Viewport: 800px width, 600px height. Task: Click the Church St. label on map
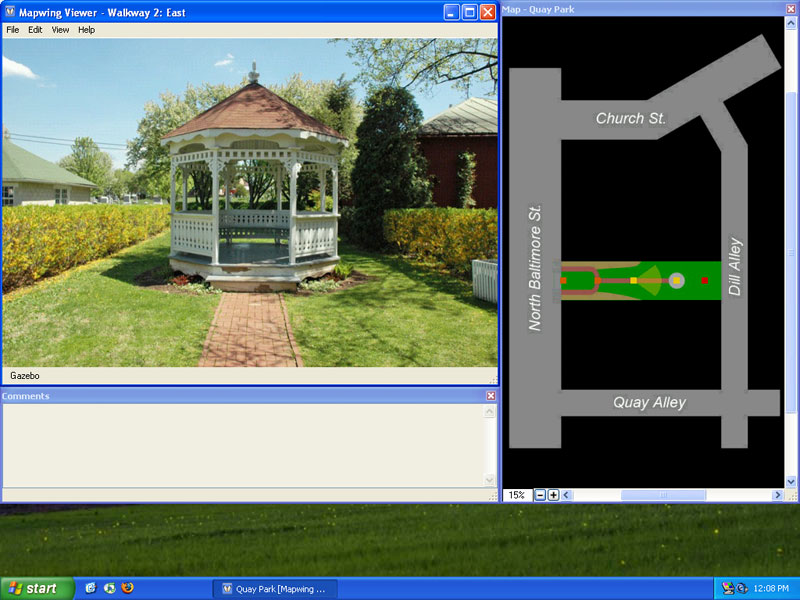click(631, 118)
